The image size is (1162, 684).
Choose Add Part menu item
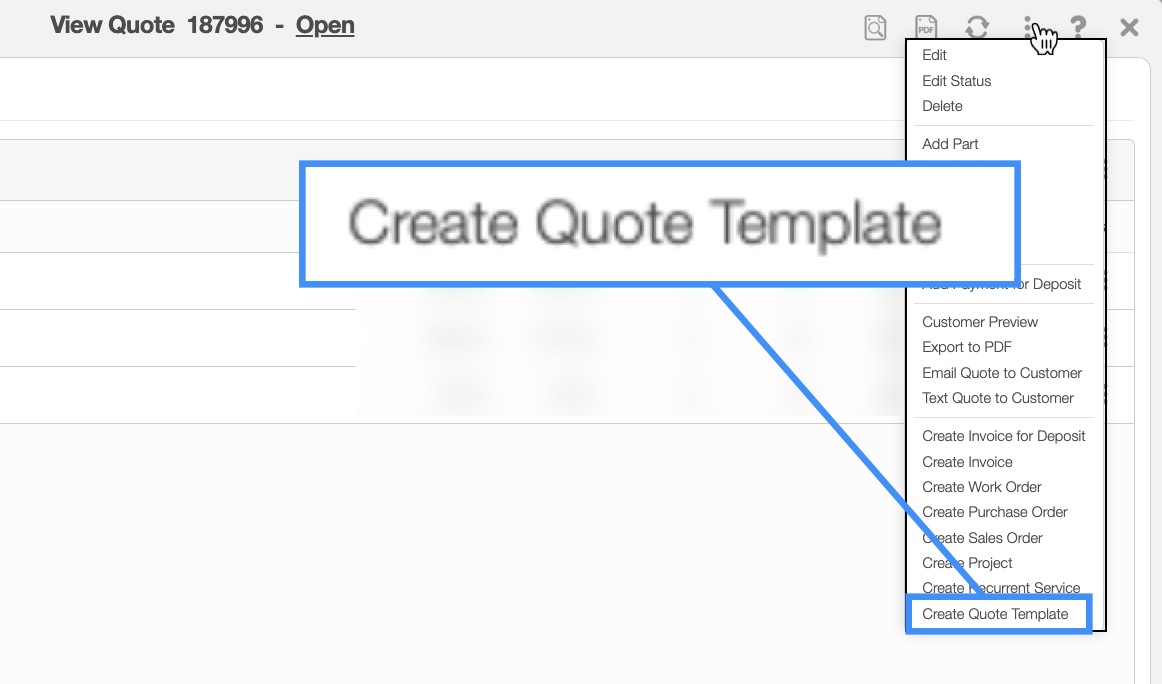pos(951,144)
